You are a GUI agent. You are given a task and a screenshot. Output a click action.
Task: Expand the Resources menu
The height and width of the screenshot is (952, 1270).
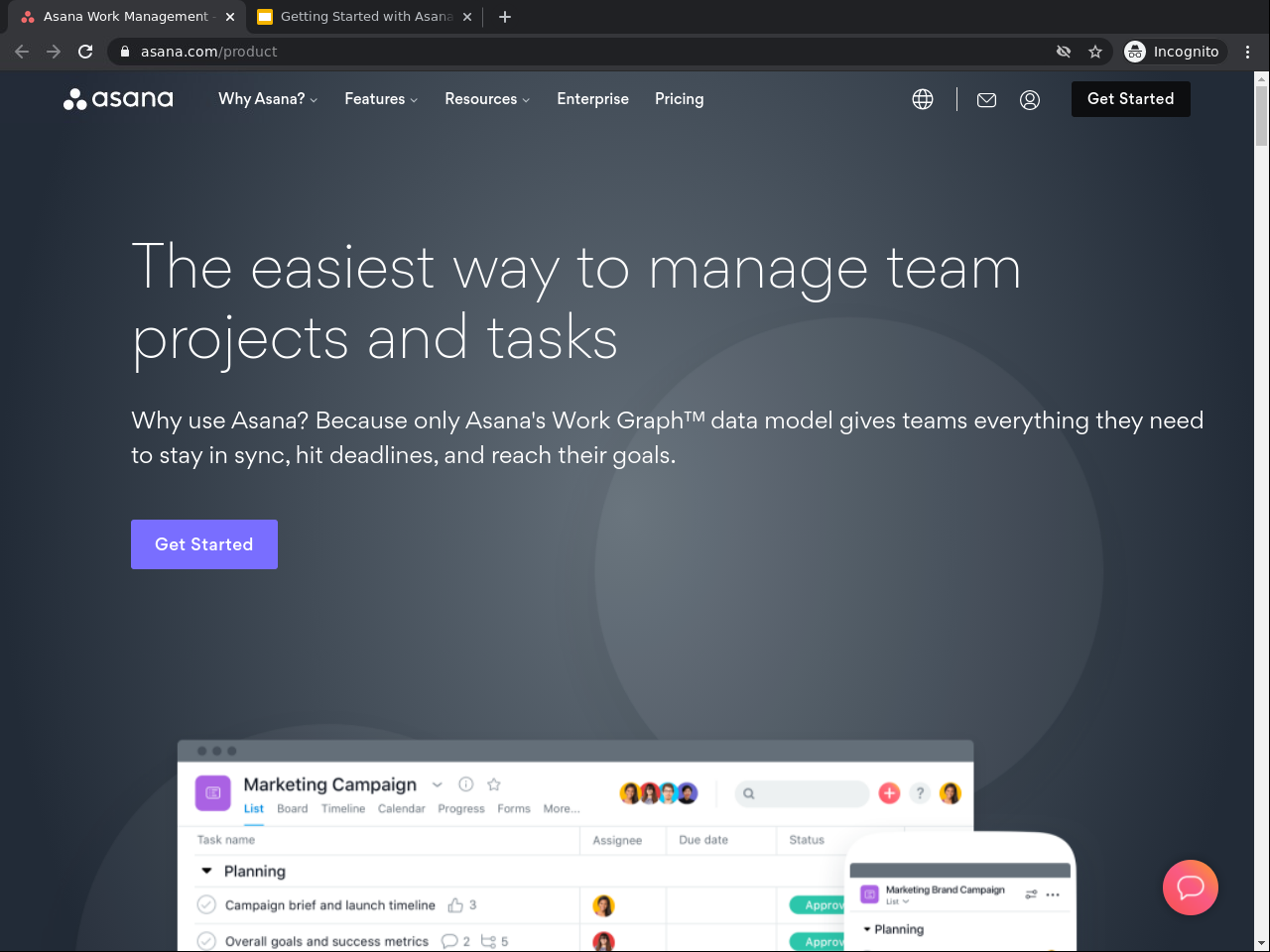(487, 99)
